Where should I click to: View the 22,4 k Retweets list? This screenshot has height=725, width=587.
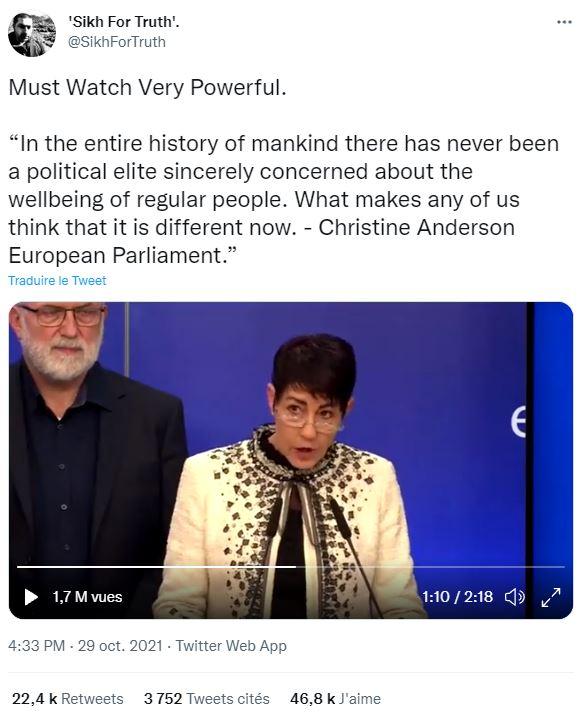(68, 698)
